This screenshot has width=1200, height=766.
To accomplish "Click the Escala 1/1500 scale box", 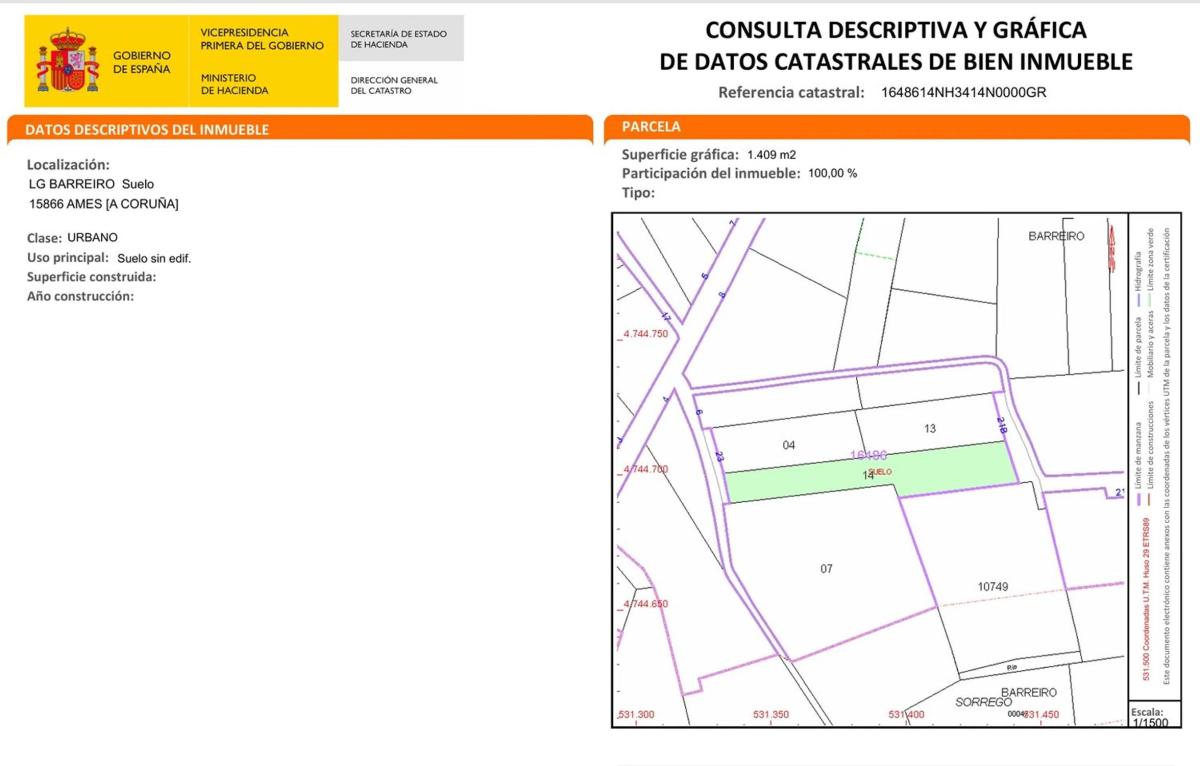I will (1146, 716).
